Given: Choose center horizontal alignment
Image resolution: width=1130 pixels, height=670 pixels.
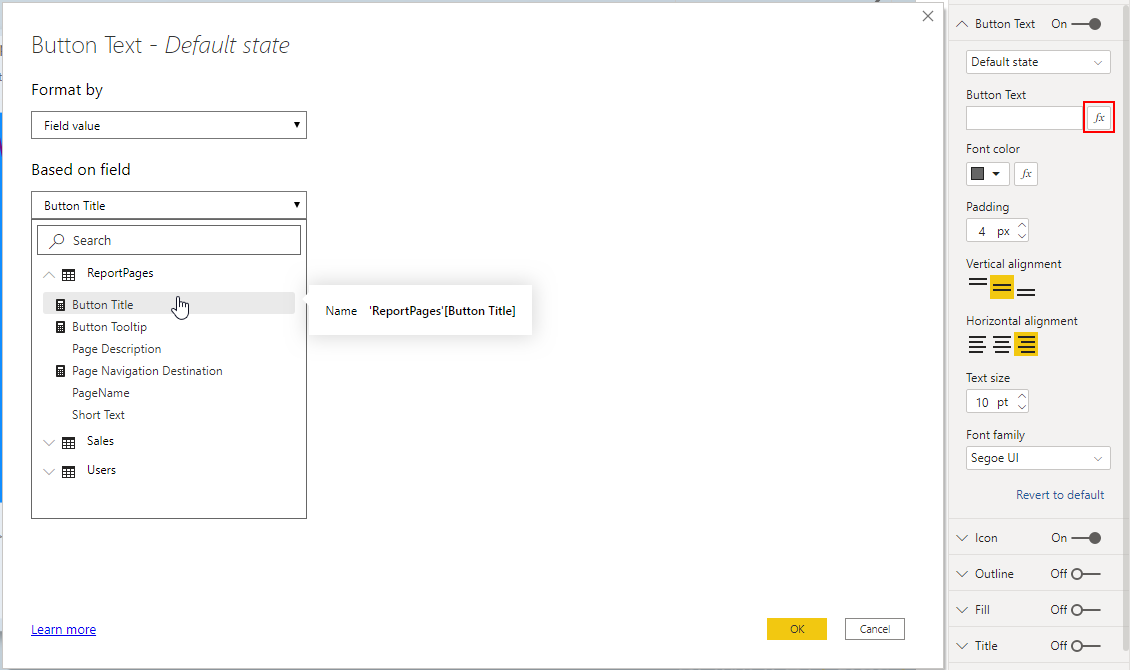Looking at the screenshot, I should point(1001,343).
